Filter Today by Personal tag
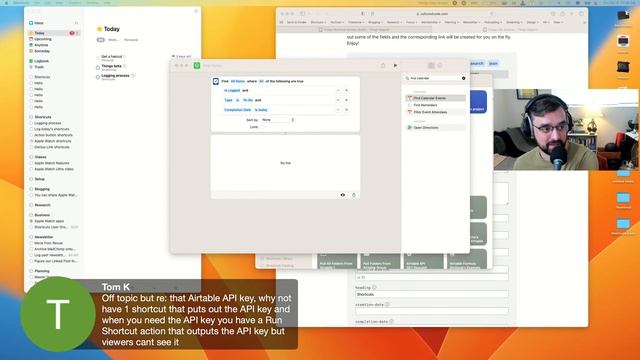 [131, 40]
